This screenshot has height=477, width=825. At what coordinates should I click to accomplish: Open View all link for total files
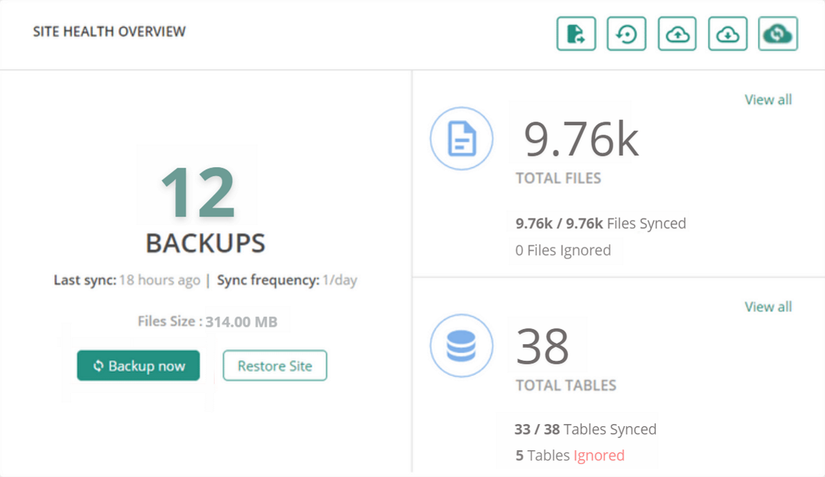(768, 99)
